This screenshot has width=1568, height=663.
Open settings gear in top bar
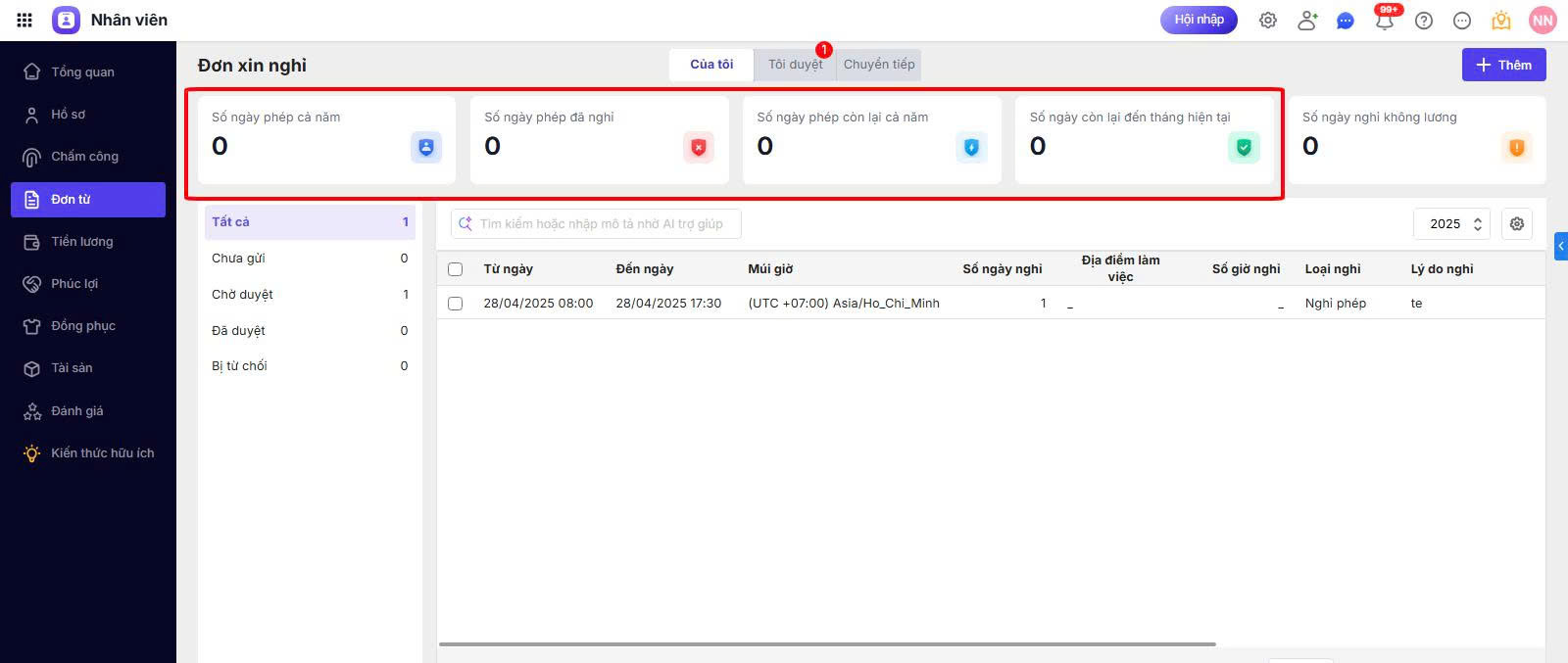coord(1268,21)
